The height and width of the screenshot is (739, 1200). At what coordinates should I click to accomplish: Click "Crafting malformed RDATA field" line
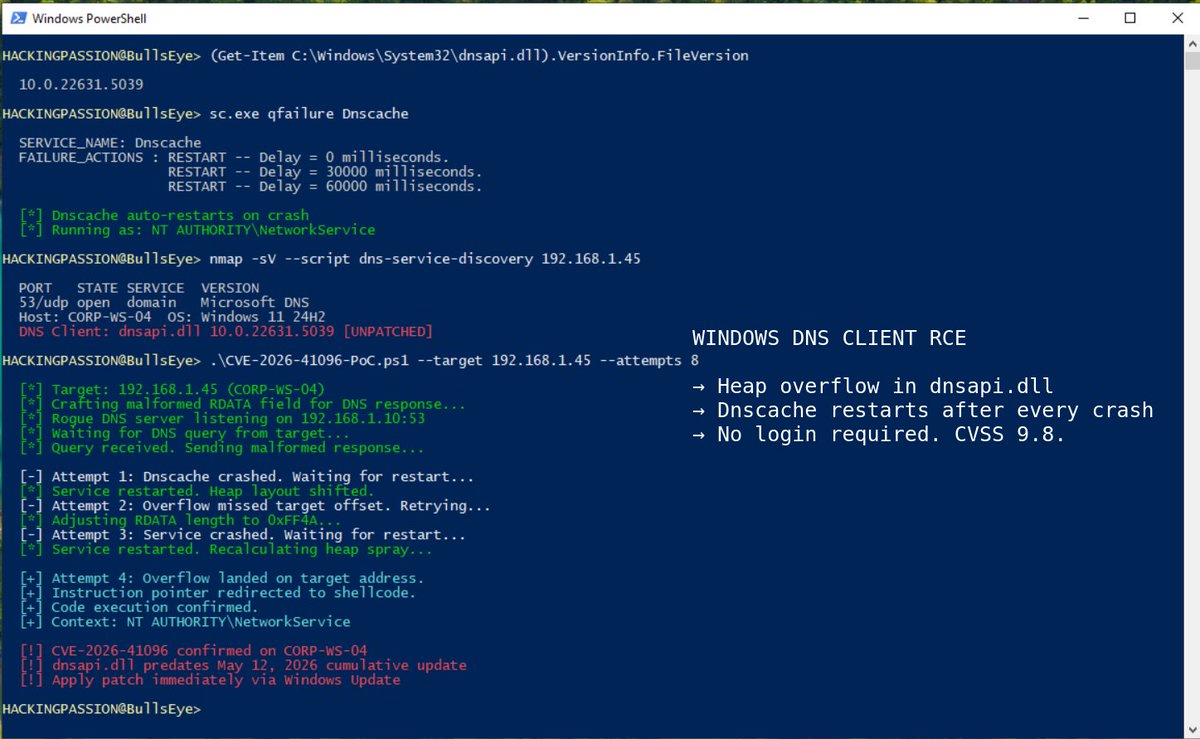pyautogui.click(x=243, y=404)
